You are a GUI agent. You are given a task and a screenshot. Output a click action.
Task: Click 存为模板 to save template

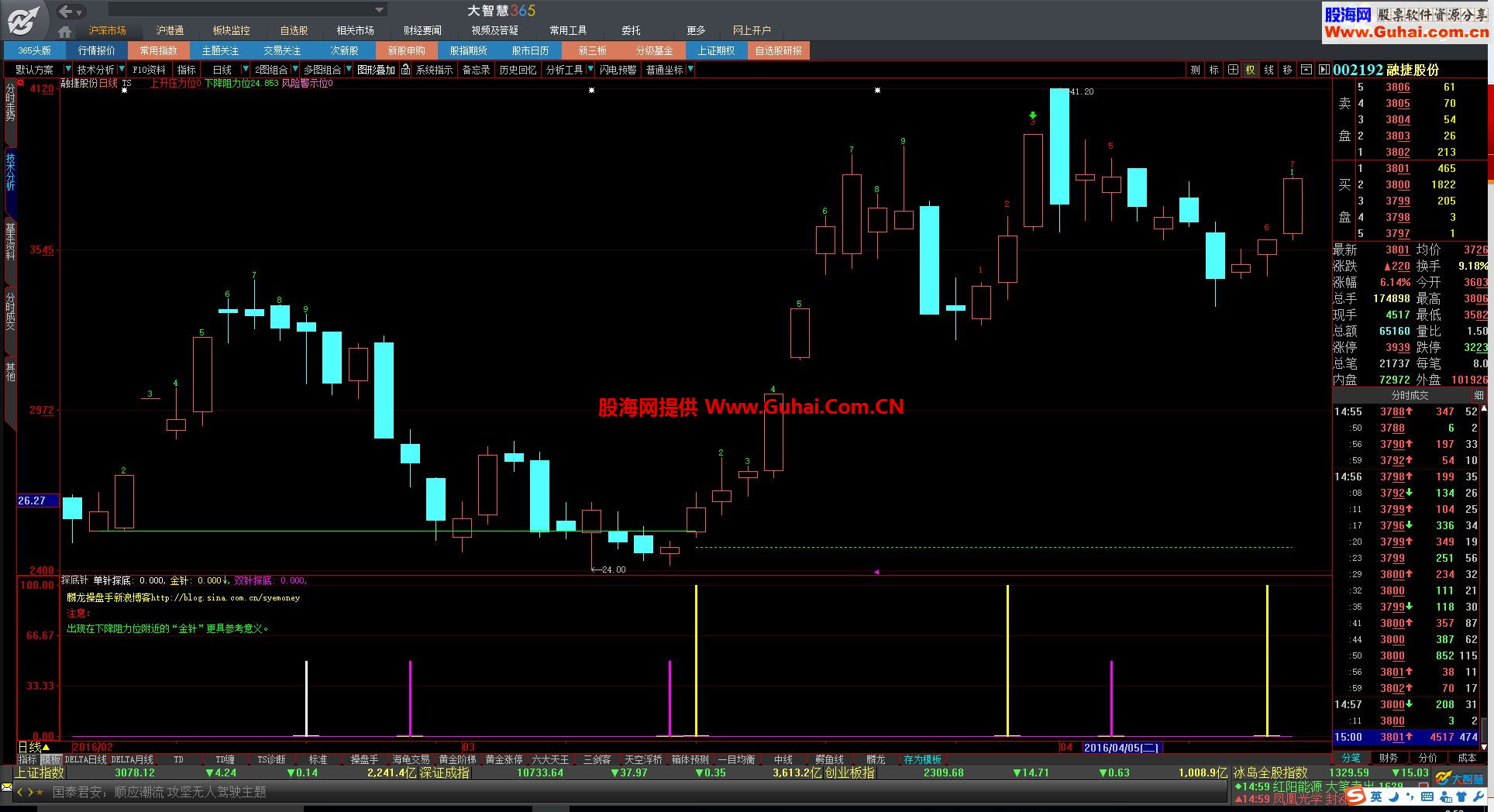[x=922, y=759]
